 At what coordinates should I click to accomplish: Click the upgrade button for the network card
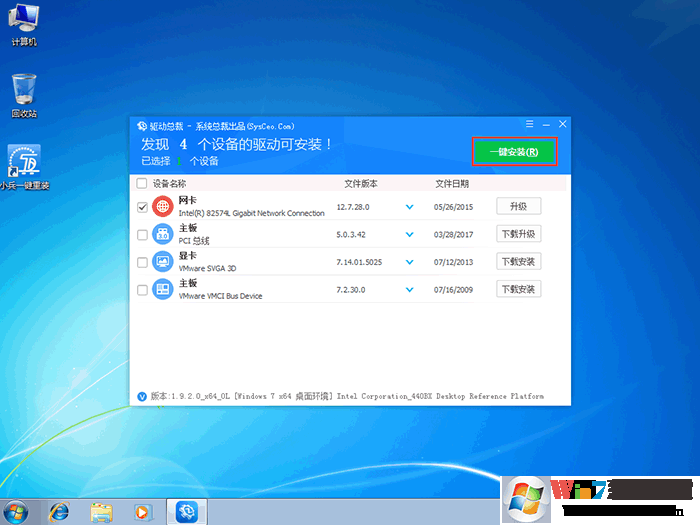tap(518, 206)
